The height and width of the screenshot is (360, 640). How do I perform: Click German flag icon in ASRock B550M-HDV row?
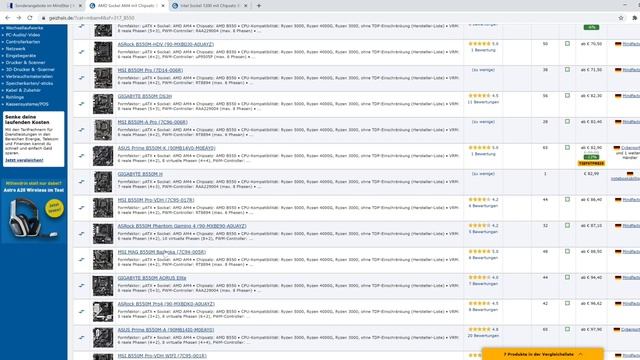618,44
